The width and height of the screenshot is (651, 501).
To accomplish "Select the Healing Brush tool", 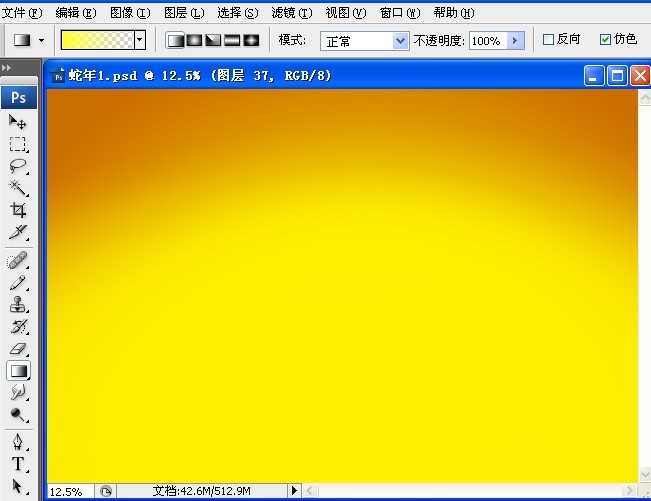I will click(x=17, y=261).
